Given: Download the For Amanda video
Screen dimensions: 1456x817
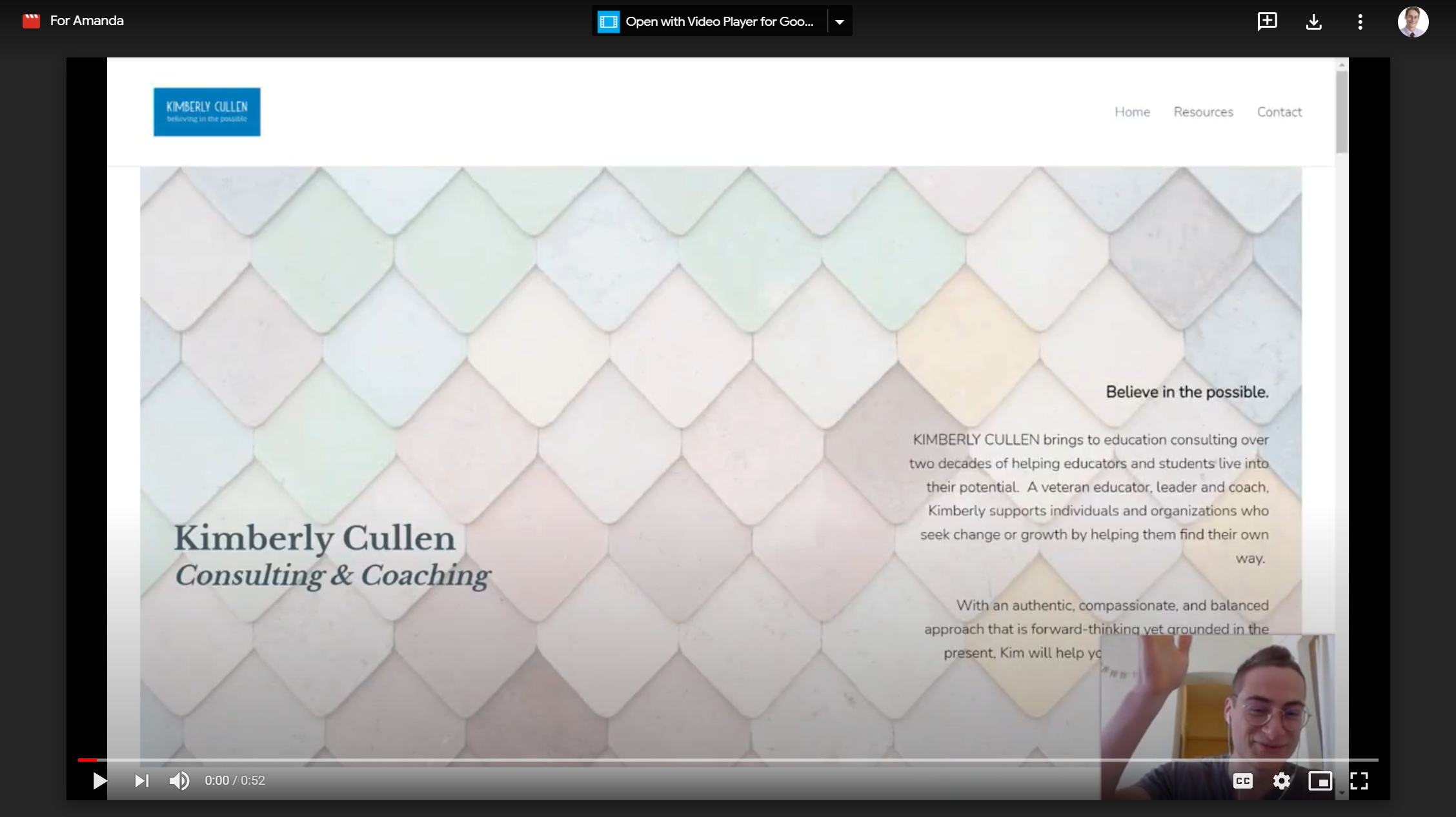Looking at the screenshot, I should click(x=1313, y=21).
